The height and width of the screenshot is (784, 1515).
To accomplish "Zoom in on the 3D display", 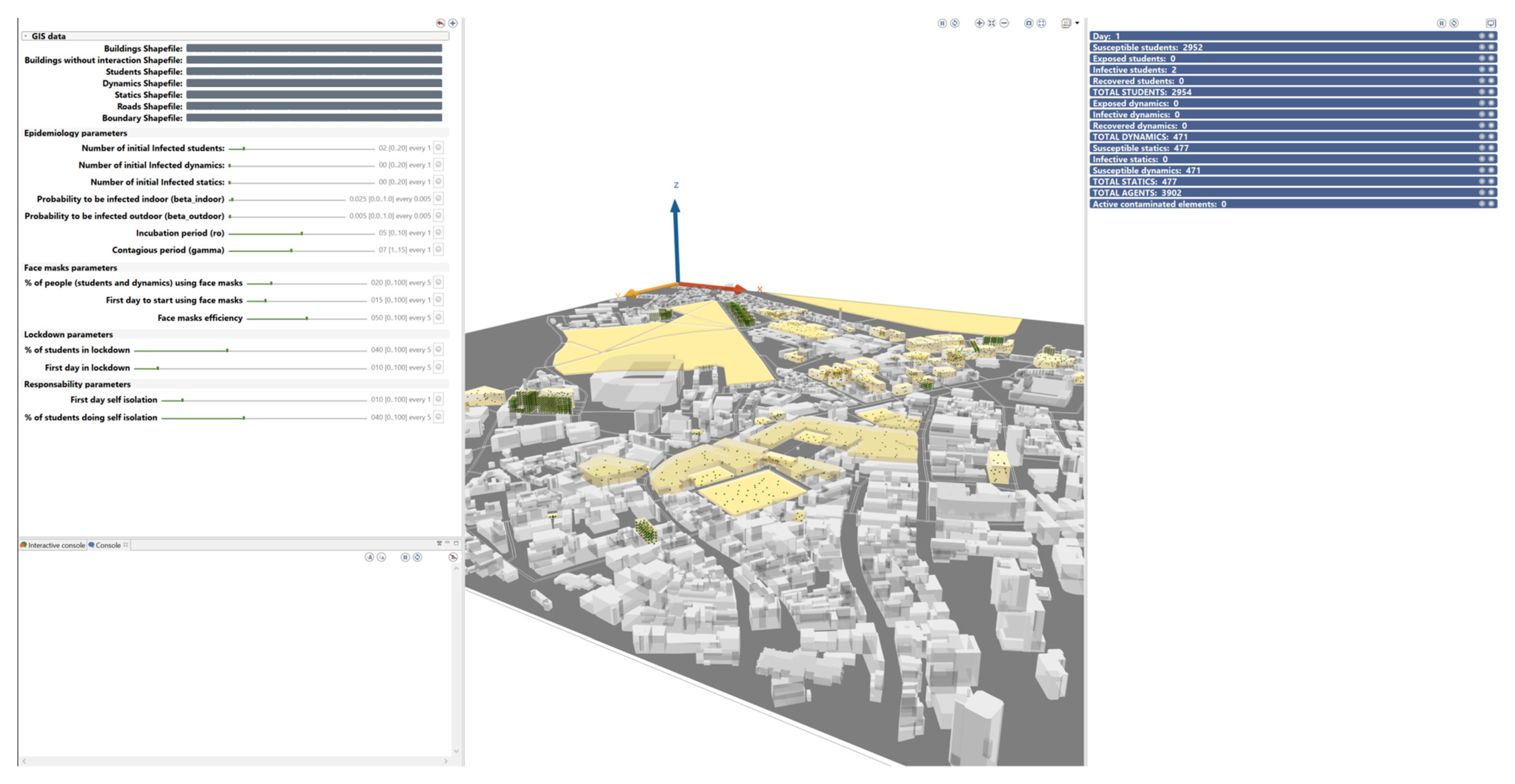I will [x=979, y=23].
